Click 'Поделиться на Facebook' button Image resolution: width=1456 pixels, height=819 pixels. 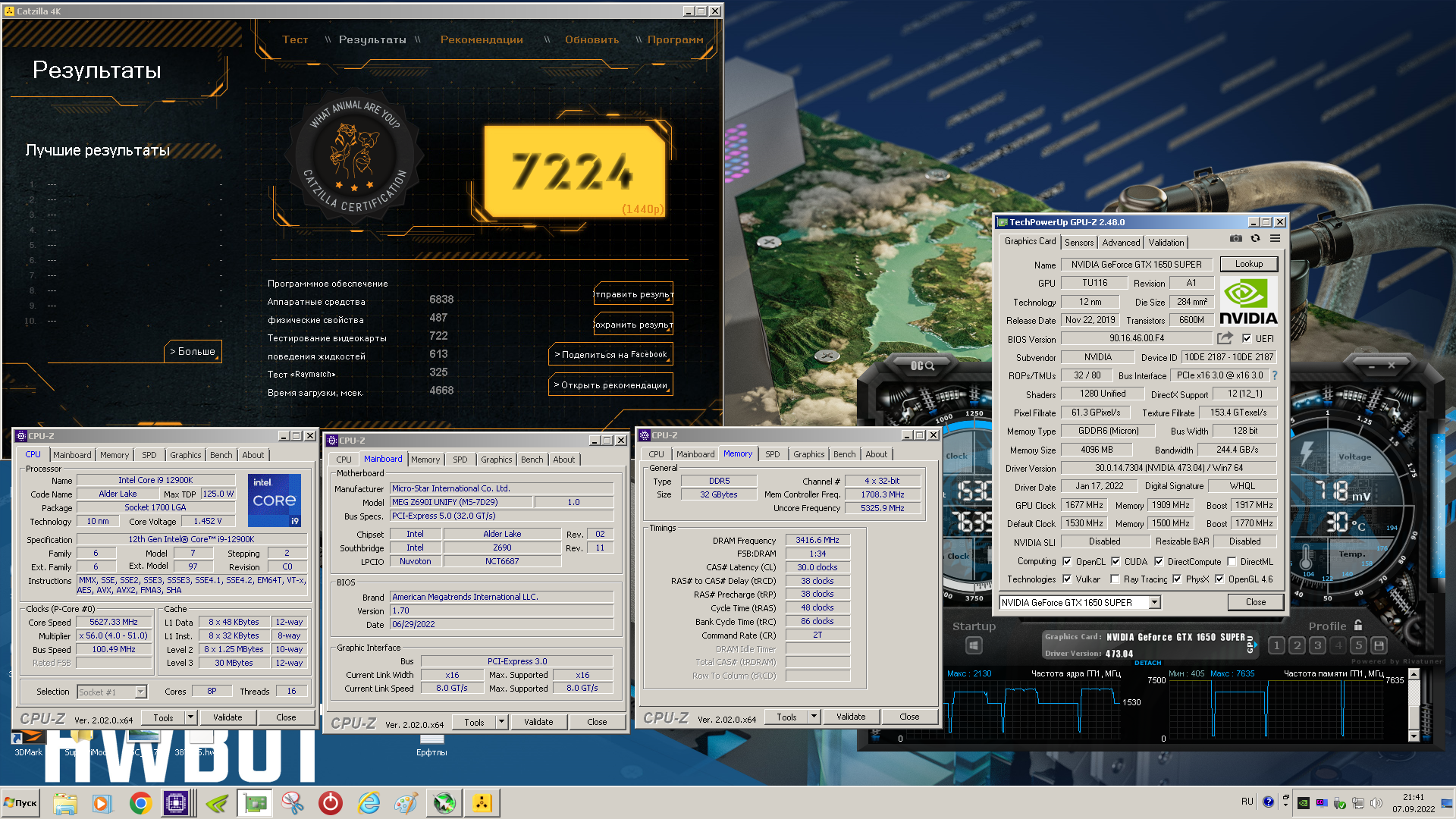click(x=611, y=354)
